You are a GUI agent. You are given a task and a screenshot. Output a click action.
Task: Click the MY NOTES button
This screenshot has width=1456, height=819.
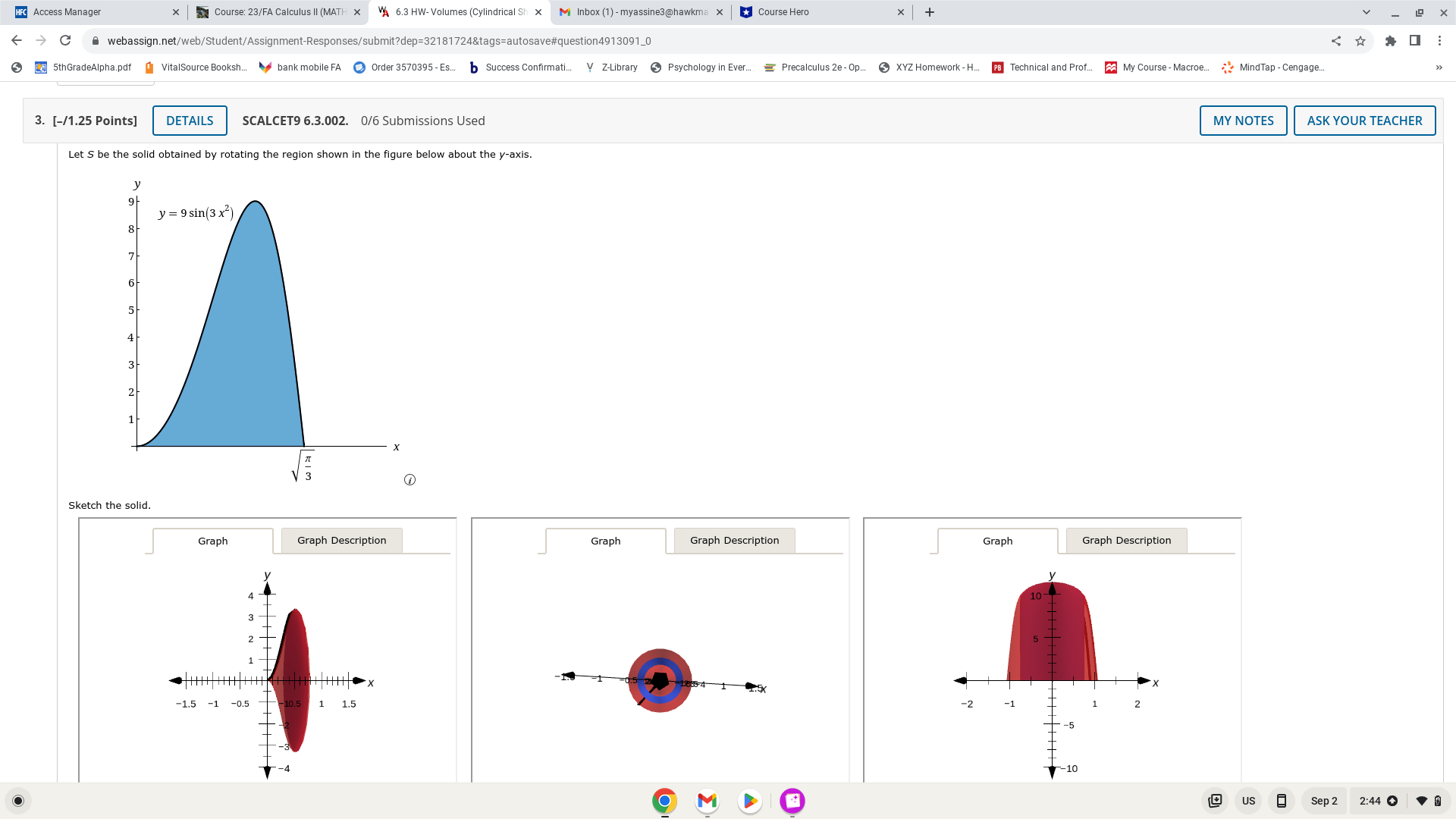click(1243, 120)
